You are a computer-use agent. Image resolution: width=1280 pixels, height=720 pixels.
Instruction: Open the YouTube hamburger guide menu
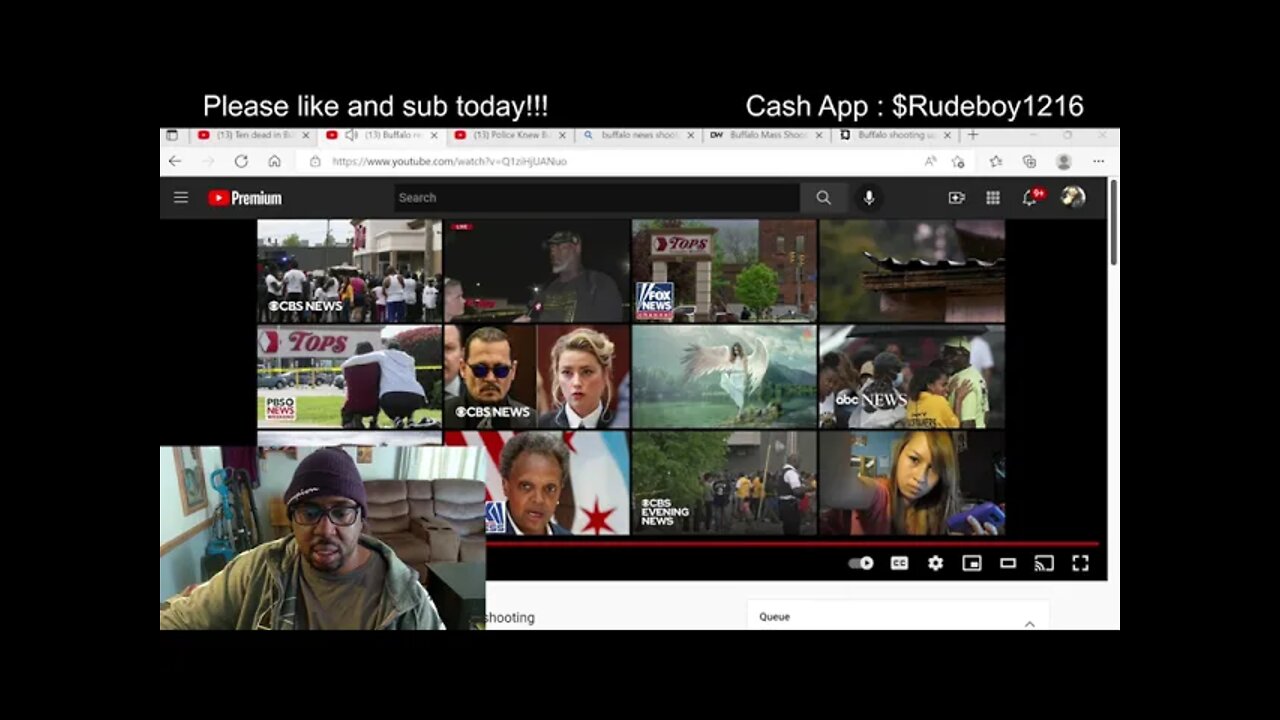(181, 198)
